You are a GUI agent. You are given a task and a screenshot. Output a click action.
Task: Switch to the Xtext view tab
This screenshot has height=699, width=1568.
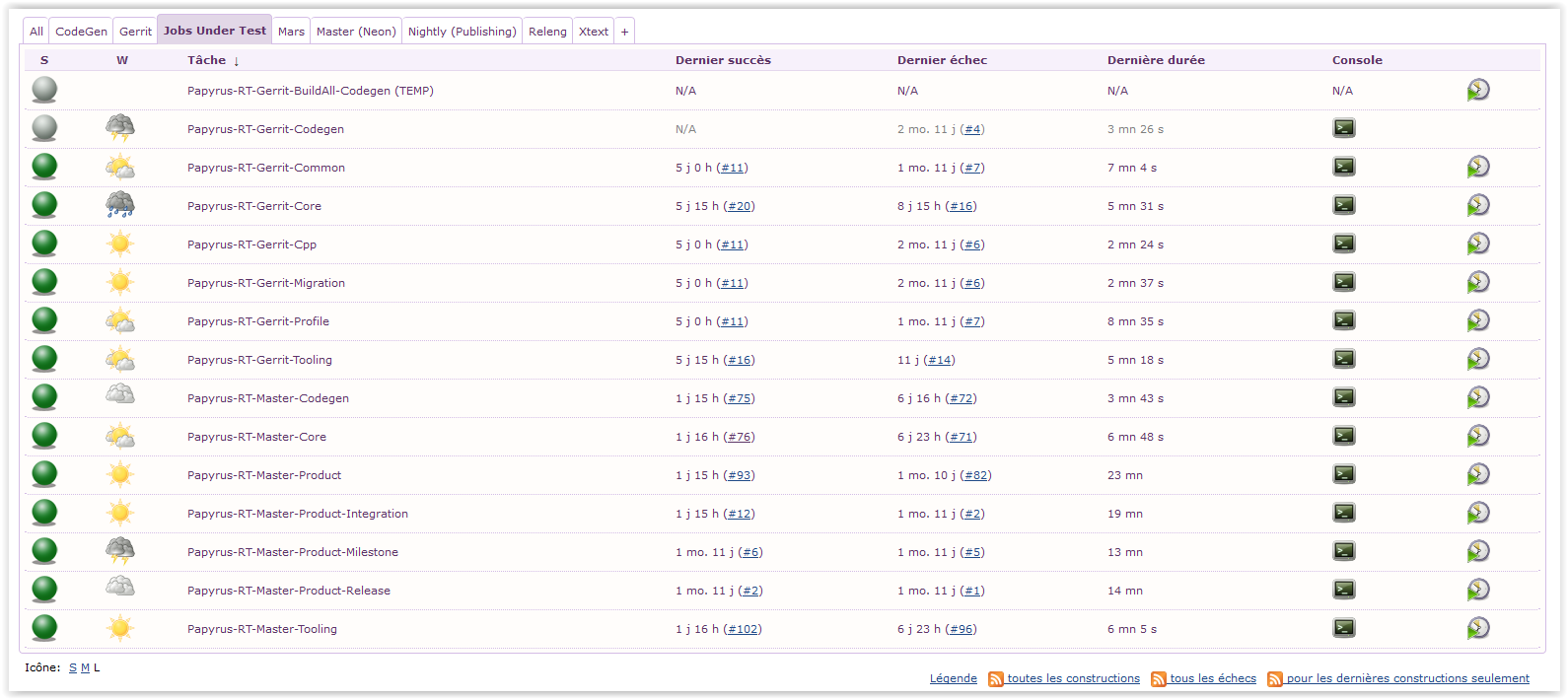(594, 32)
